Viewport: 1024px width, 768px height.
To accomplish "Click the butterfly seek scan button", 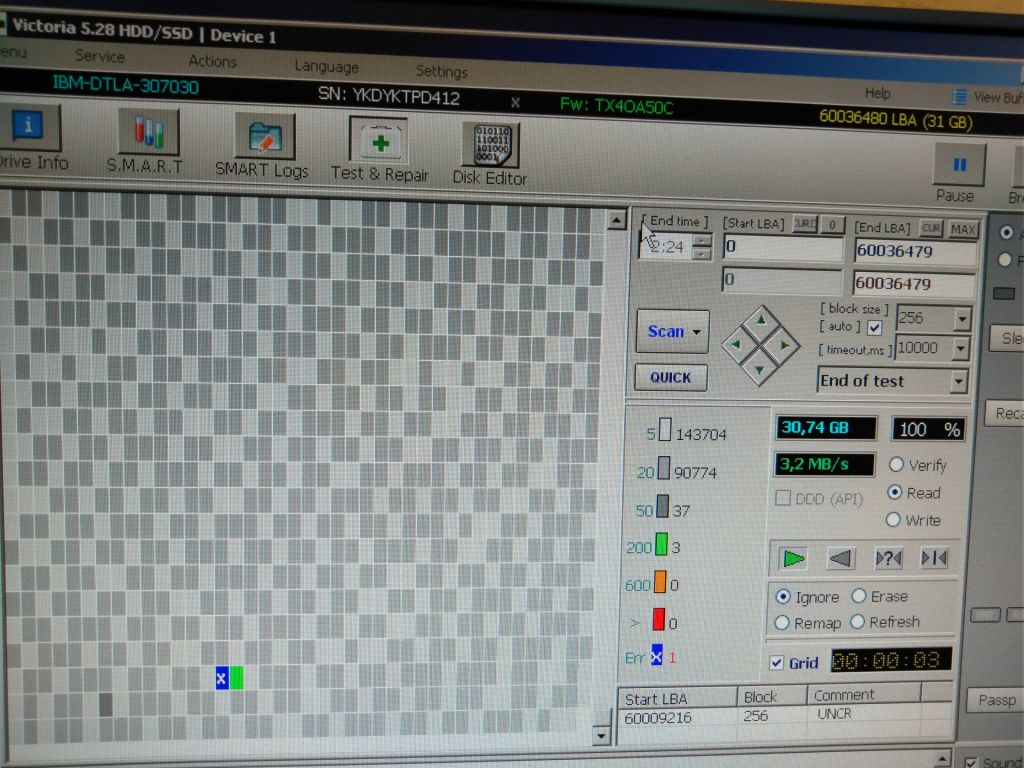I will point(935,558).
